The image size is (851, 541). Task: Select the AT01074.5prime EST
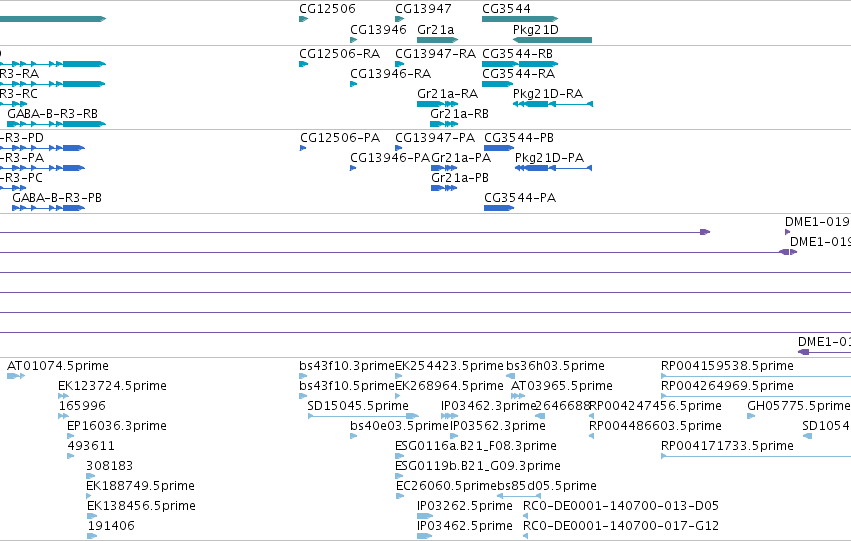point(58,366)
